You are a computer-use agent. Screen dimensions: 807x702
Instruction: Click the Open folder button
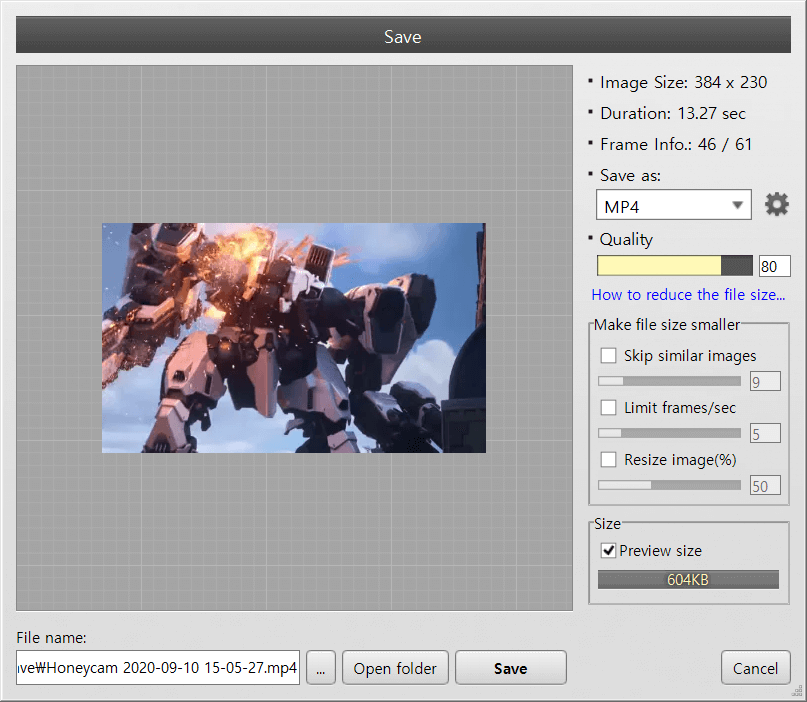pyautogui.click(x=395, y=668)
